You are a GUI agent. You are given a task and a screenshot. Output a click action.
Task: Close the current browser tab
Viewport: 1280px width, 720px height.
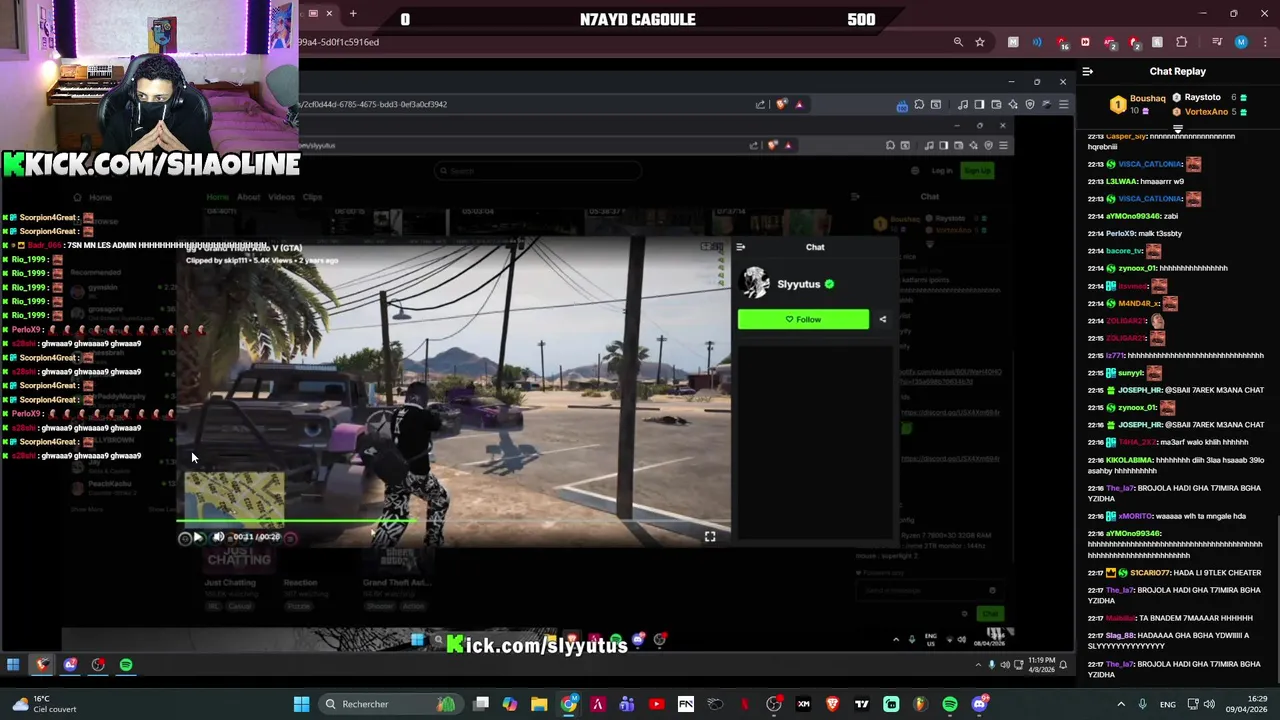pos(329,13)
